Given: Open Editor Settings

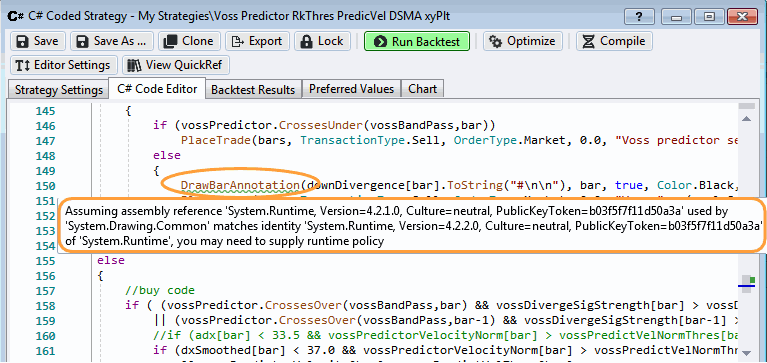Looking at the screenshot, I should 63,65.
